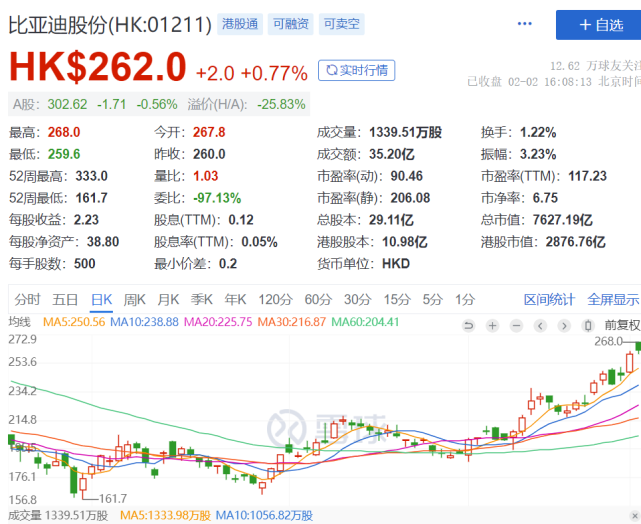This screenshot has height=524, width=641.
Task: Open the 前复权 adjustment dropdown
Action: coord(622,325)
